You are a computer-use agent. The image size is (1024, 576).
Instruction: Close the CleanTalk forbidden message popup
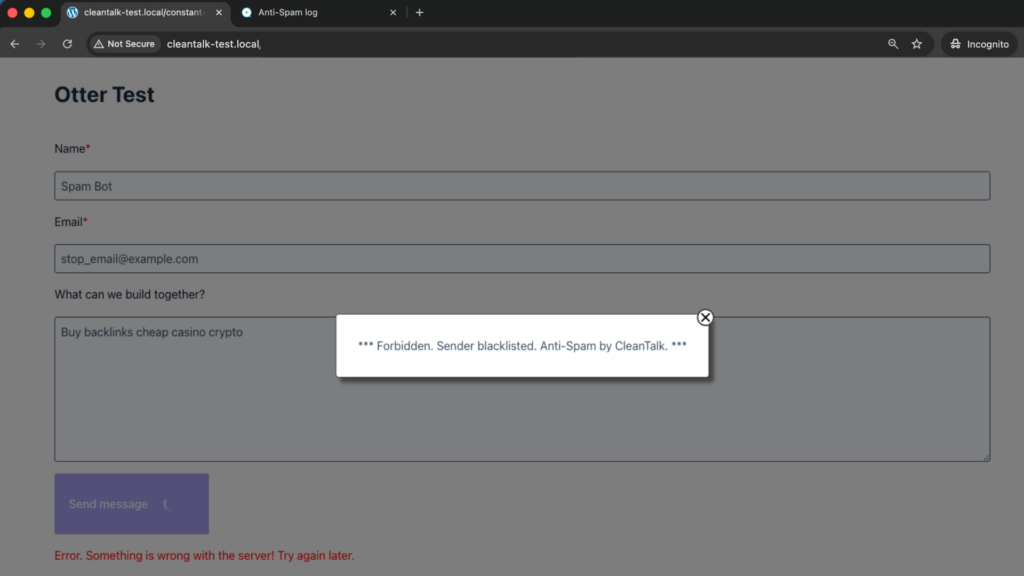pos(705,317)
